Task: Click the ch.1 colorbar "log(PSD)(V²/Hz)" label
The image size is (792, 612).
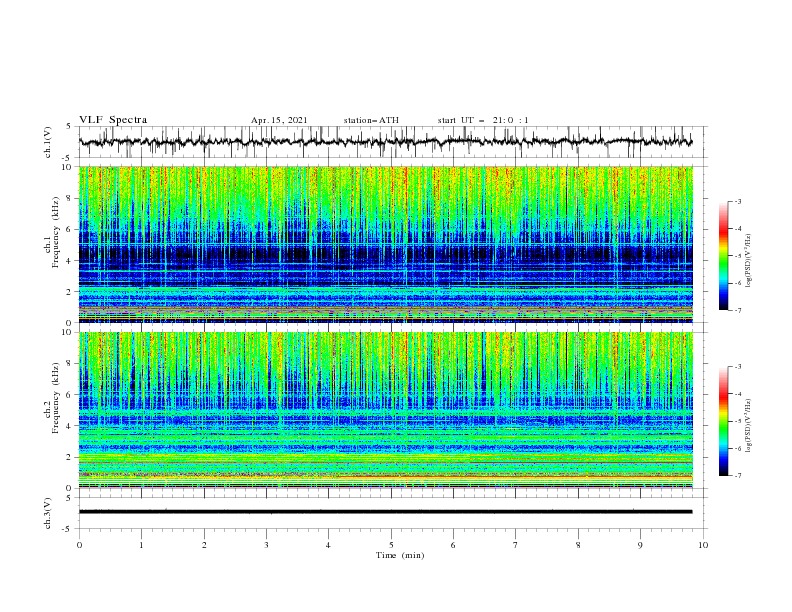Action: (x=749, y=261)
